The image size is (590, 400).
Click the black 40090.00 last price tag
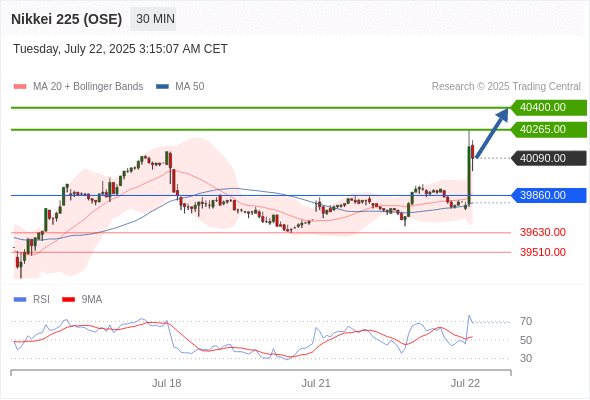click(549, 158)
